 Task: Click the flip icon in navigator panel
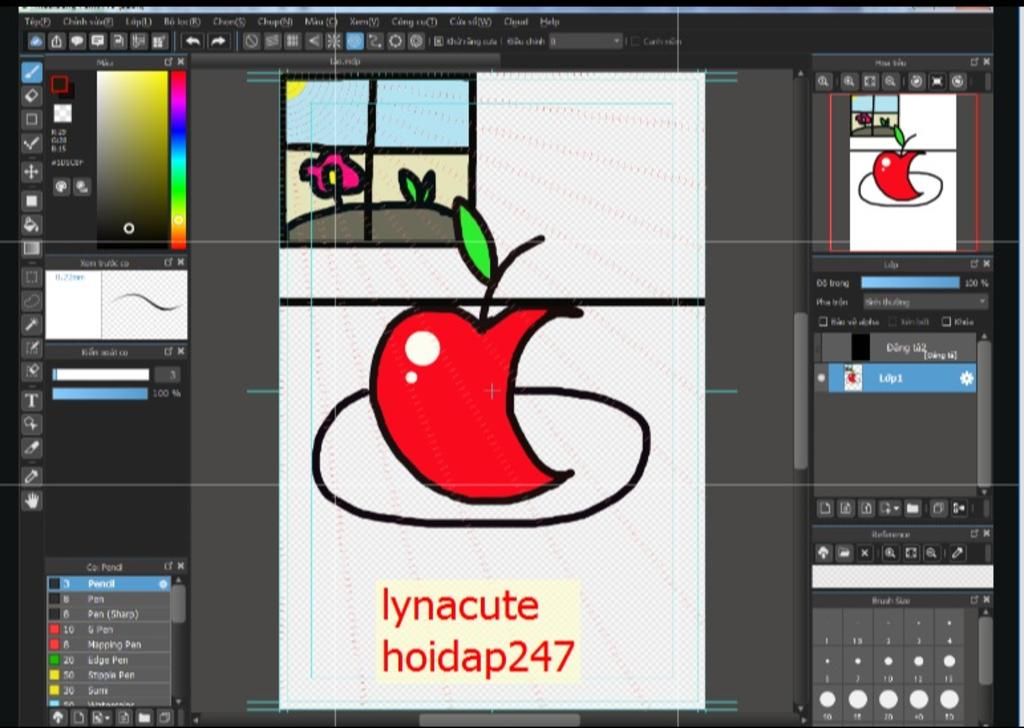tap(937, 82)
